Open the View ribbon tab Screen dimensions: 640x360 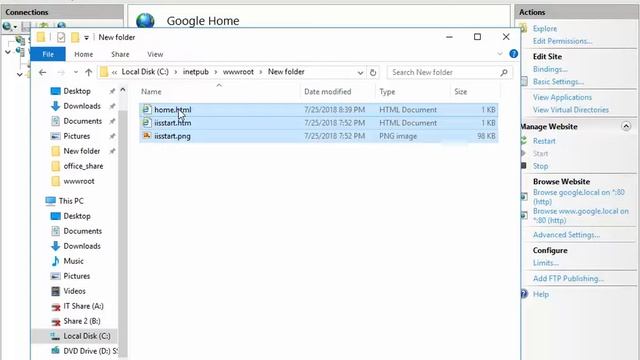155,54
